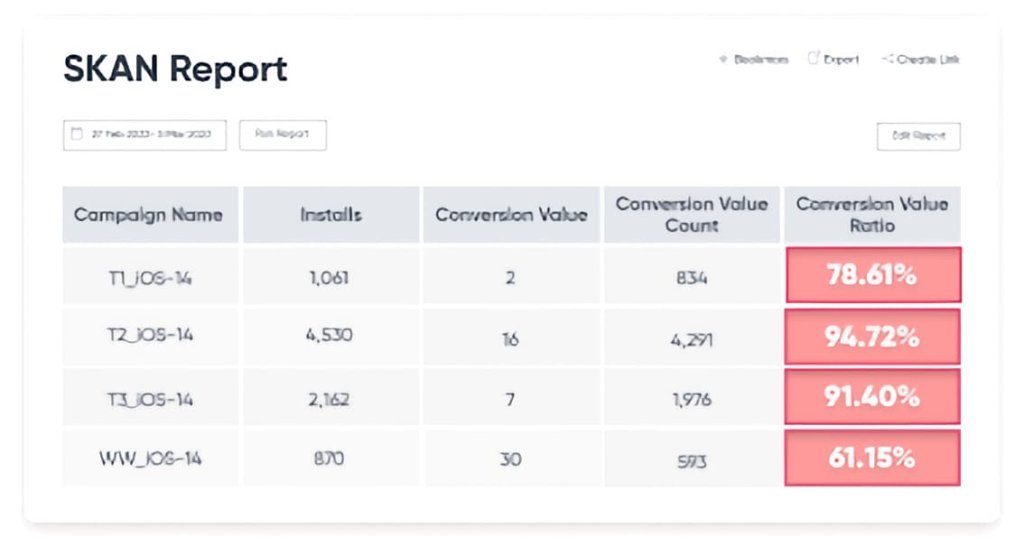Sort by Installs column header
Viewport: 1024px width, 555px height.
[331, 215]
